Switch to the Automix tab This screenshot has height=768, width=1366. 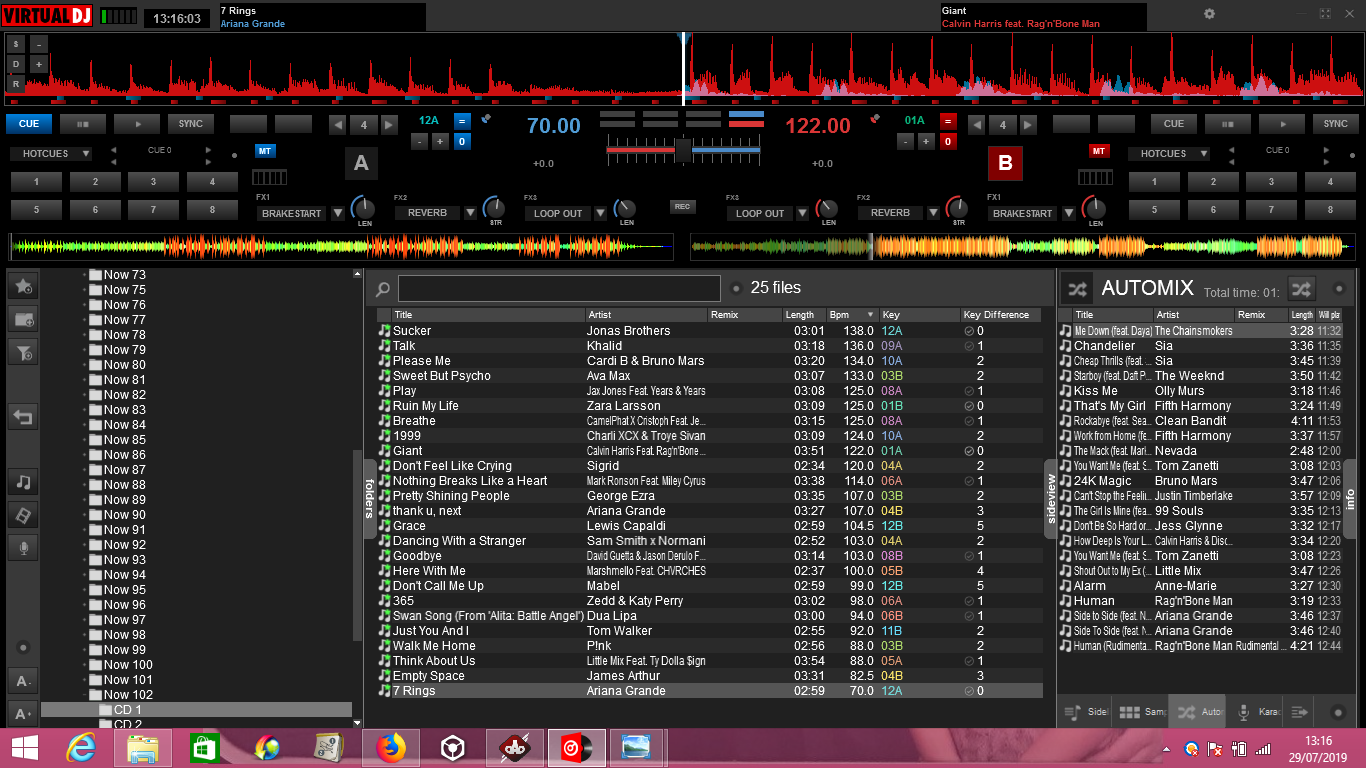click(x=1198, y=712)
